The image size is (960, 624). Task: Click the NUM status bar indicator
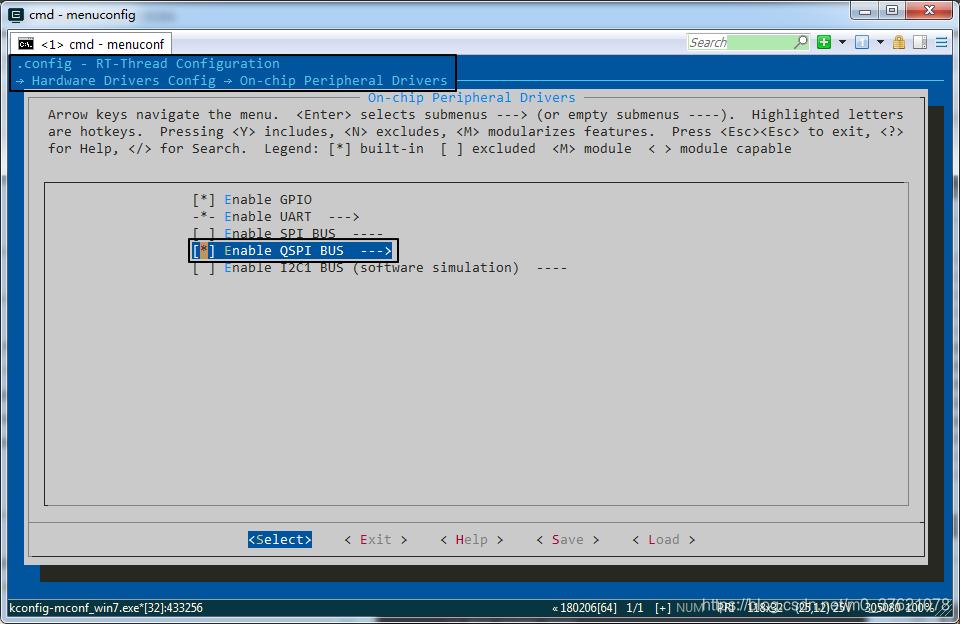coord(689,608)
